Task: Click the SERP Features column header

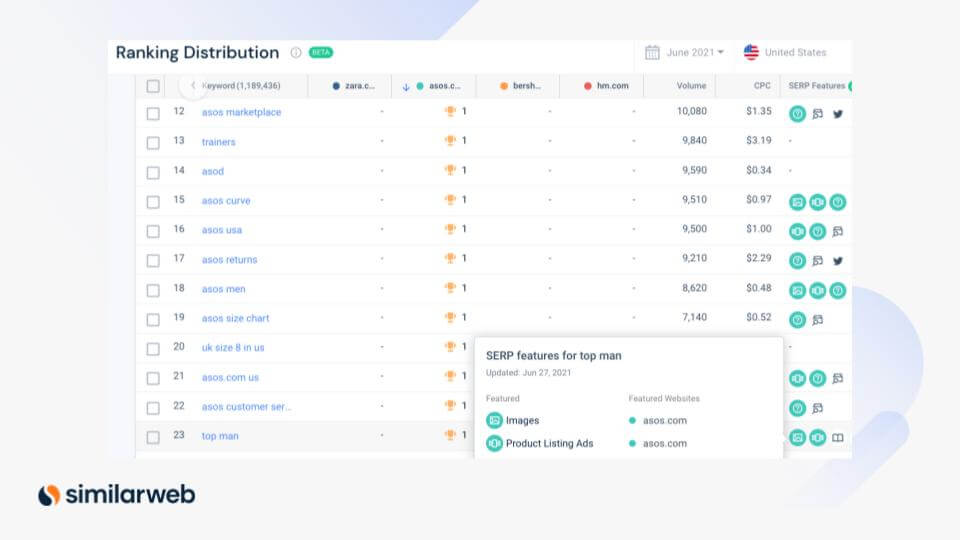Action: point(817,86)
